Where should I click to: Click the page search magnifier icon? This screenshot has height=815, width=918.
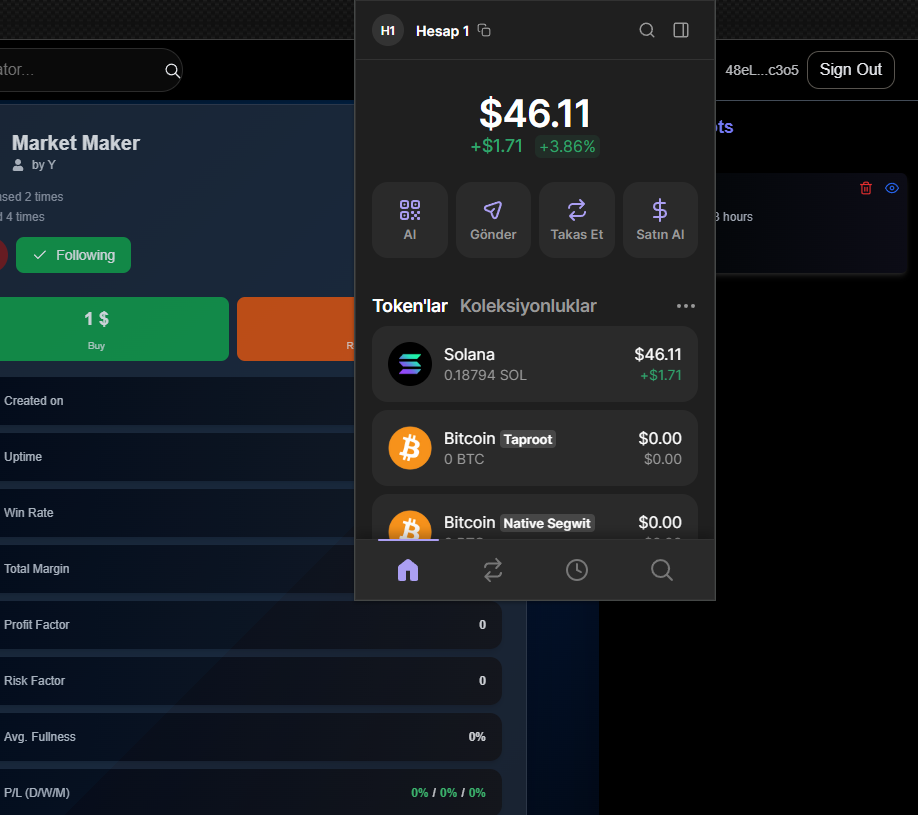(x=172, y=71)
